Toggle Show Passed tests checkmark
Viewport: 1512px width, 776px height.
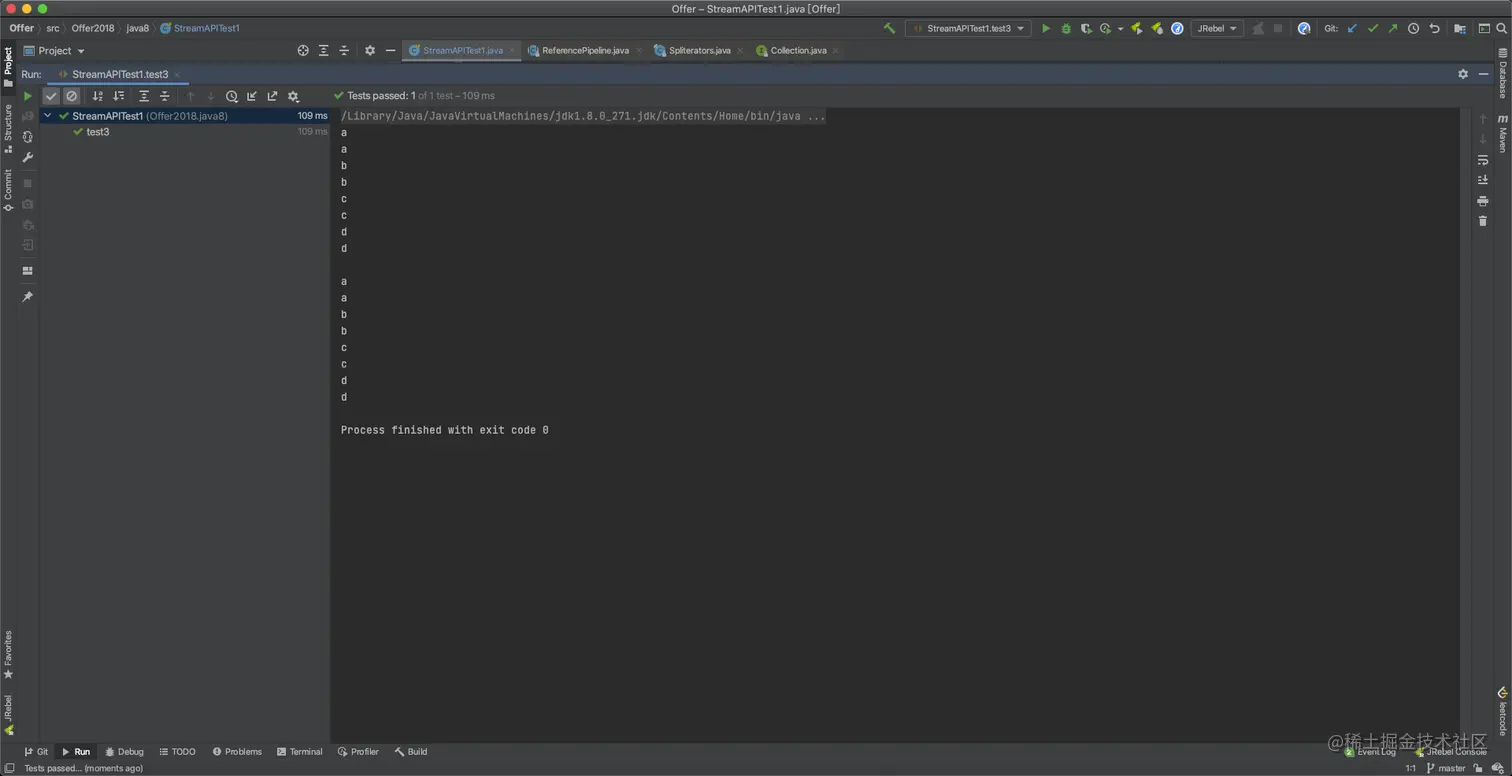pyautogui.click(x=51, y=96)
